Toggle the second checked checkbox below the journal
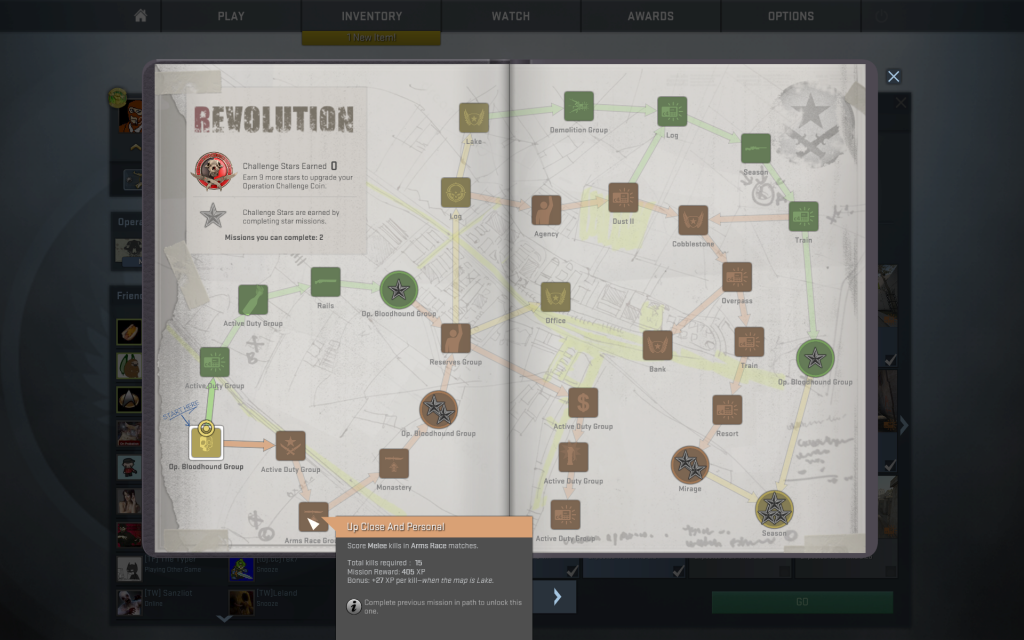Screen dimensions: 1024x640 point(678,570)
